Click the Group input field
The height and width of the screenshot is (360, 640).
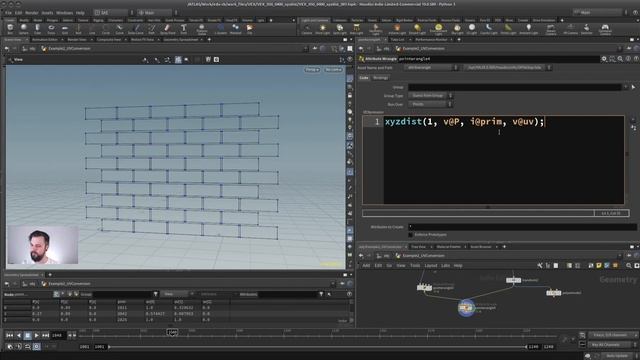point(515,87)
